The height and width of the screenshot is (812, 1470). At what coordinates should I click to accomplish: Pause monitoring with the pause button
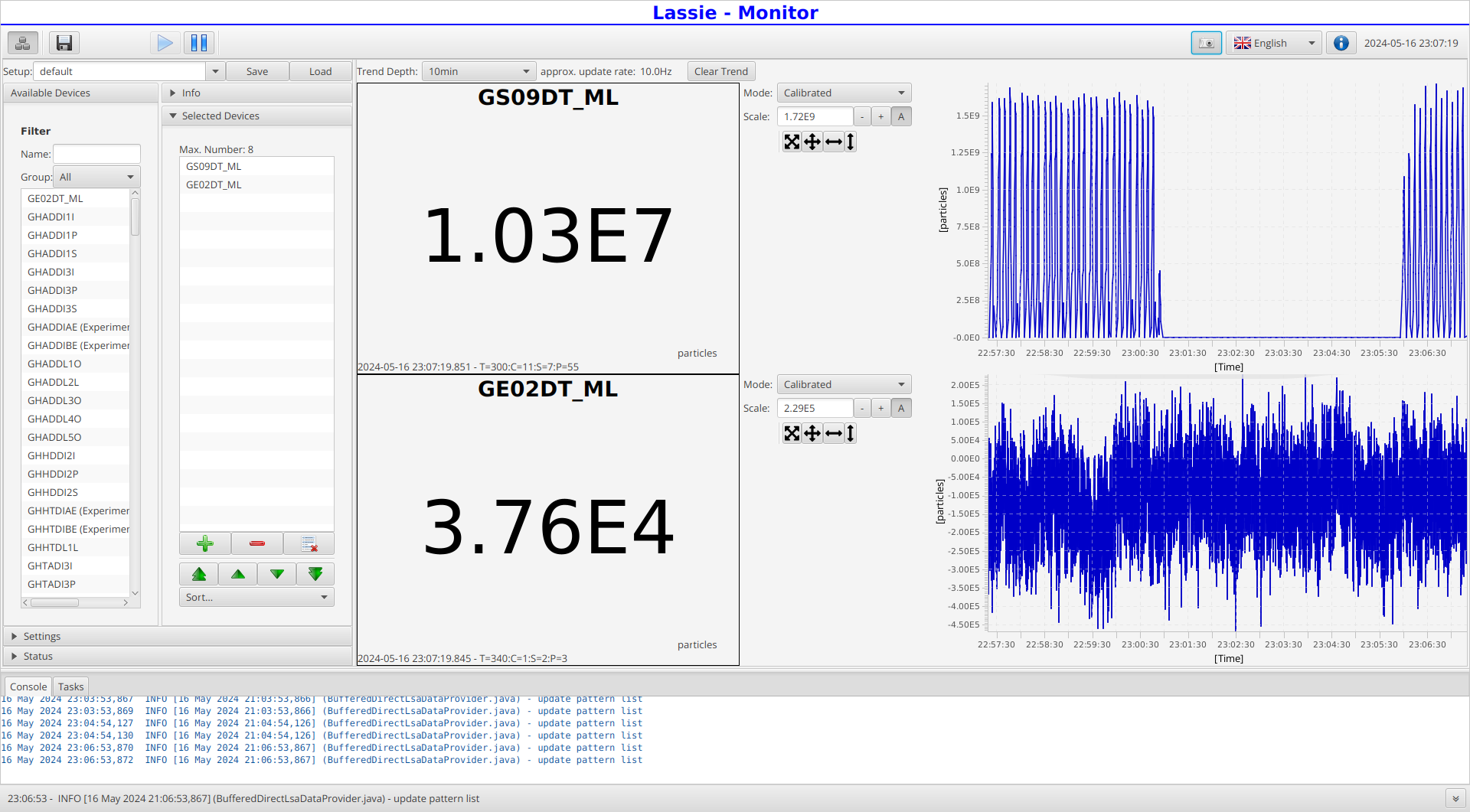coord(199,43)
